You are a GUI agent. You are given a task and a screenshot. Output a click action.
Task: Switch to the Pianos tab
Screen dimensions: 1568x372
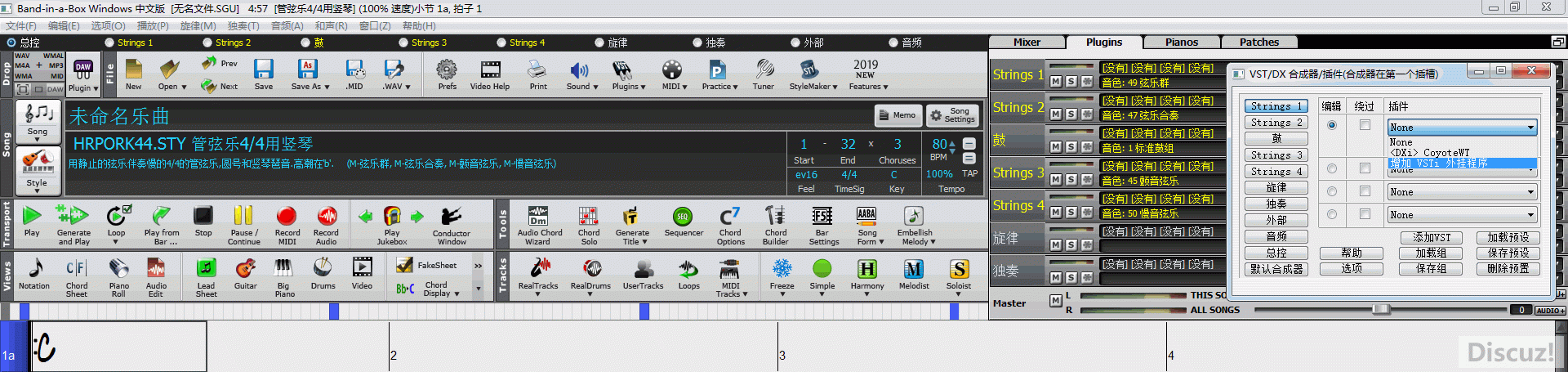1182,42
